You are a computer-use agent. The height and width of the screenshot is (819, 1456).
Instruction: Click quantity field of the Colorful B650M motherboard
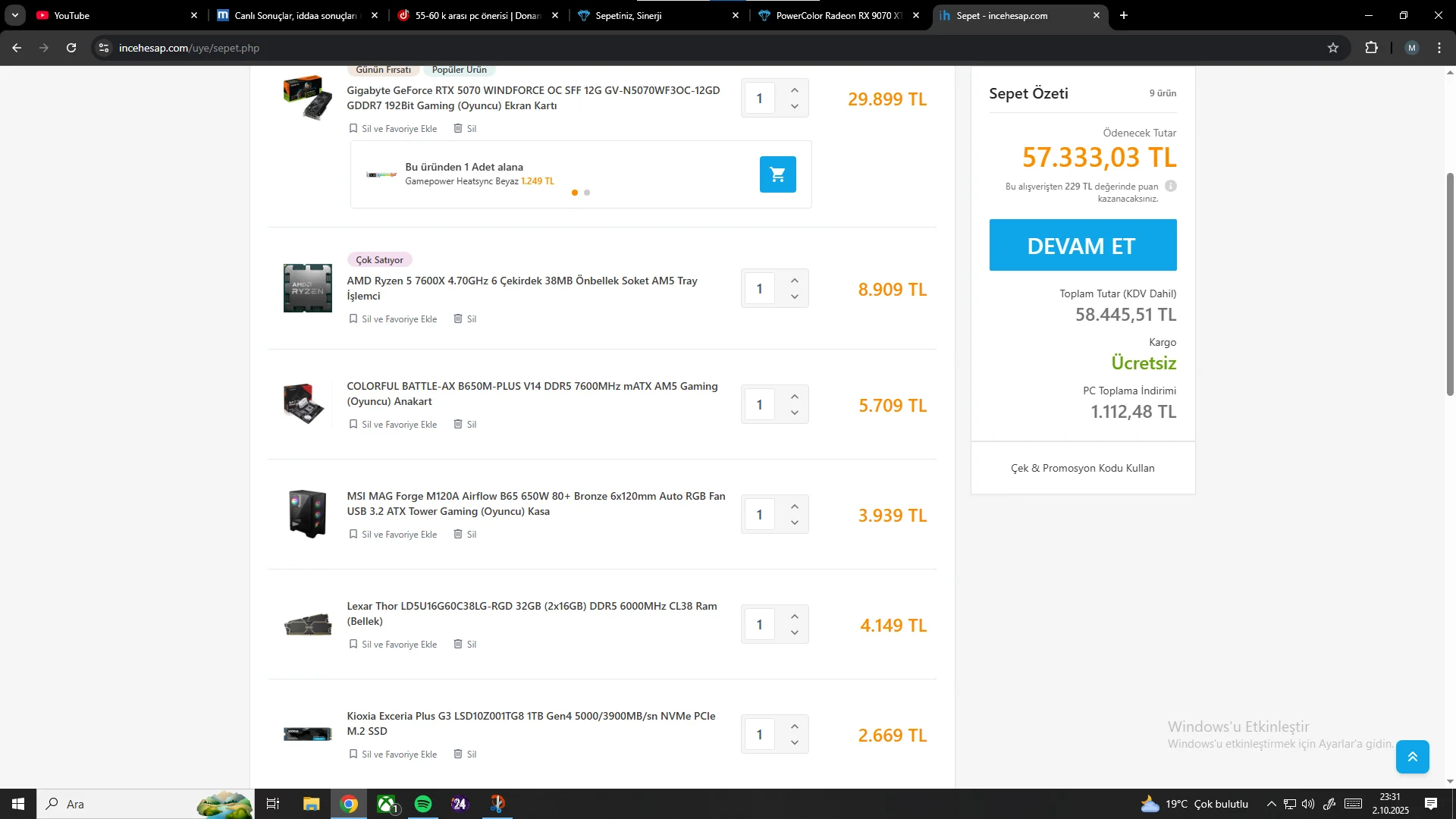tap(759, 405)
